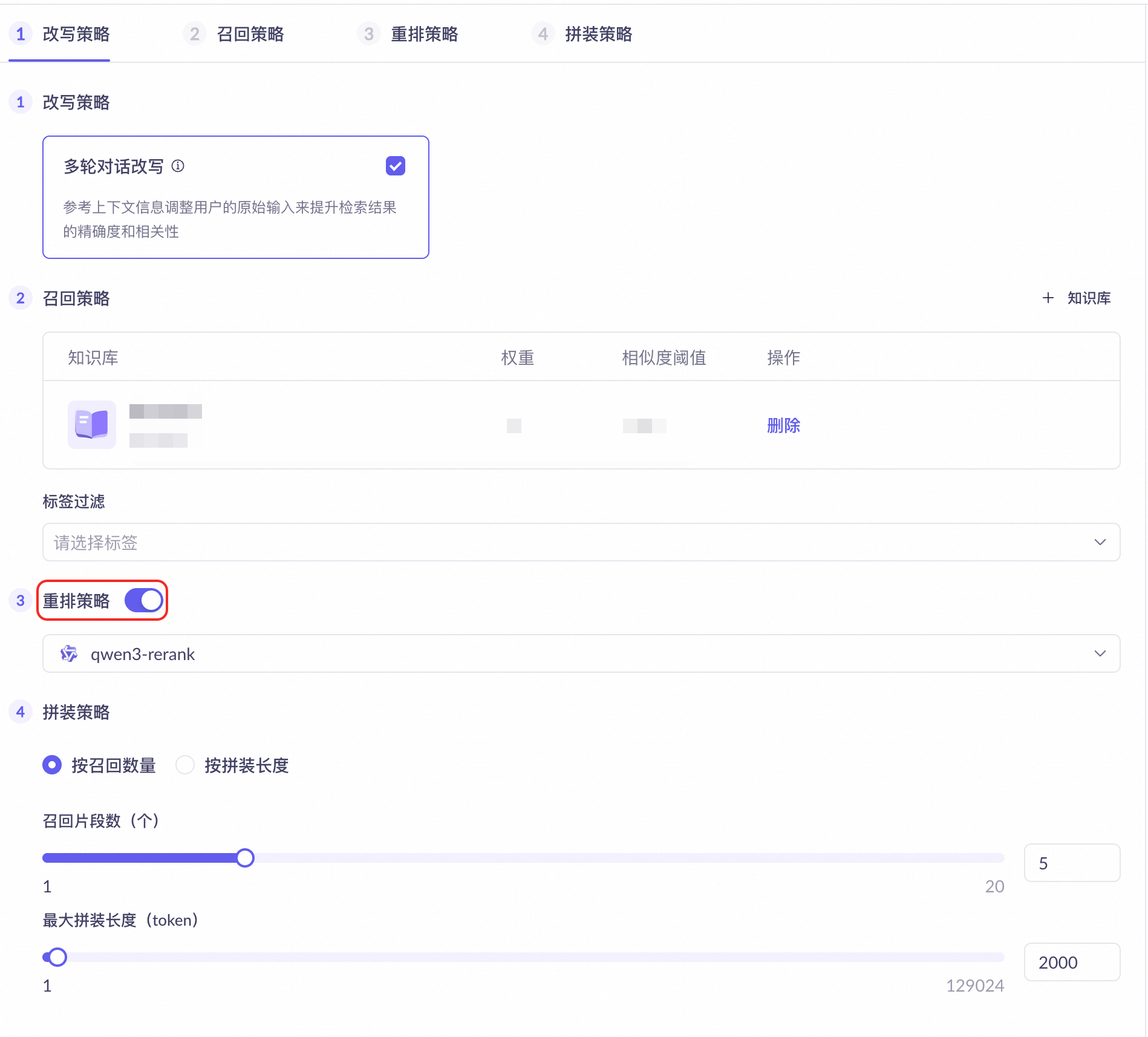The width and height of the screenshot is (1148, 1037).
Task: Click the chevron arrow of 请选择标签 field
Action: point(1100,542)
